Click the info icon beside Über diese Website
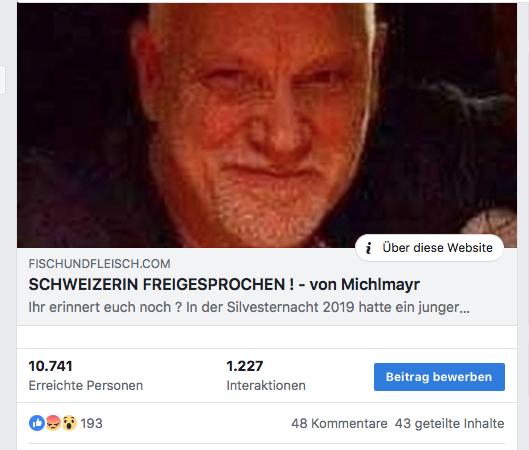The width and height of the screenshot is (529, 450). tap(369, 248)
